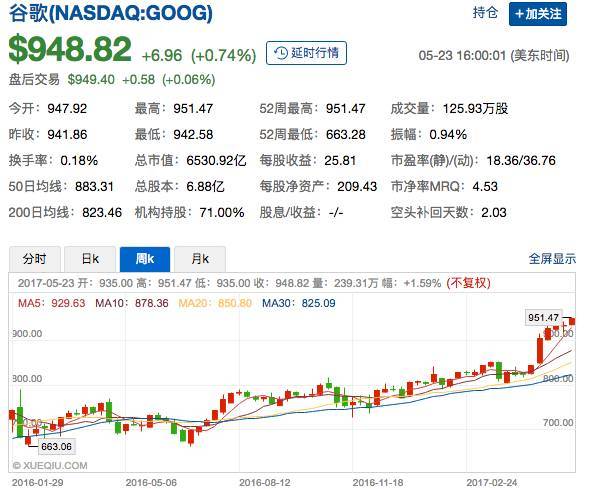
Task: Switch to the 分时 intraday tab
Action: pos(35,259)
